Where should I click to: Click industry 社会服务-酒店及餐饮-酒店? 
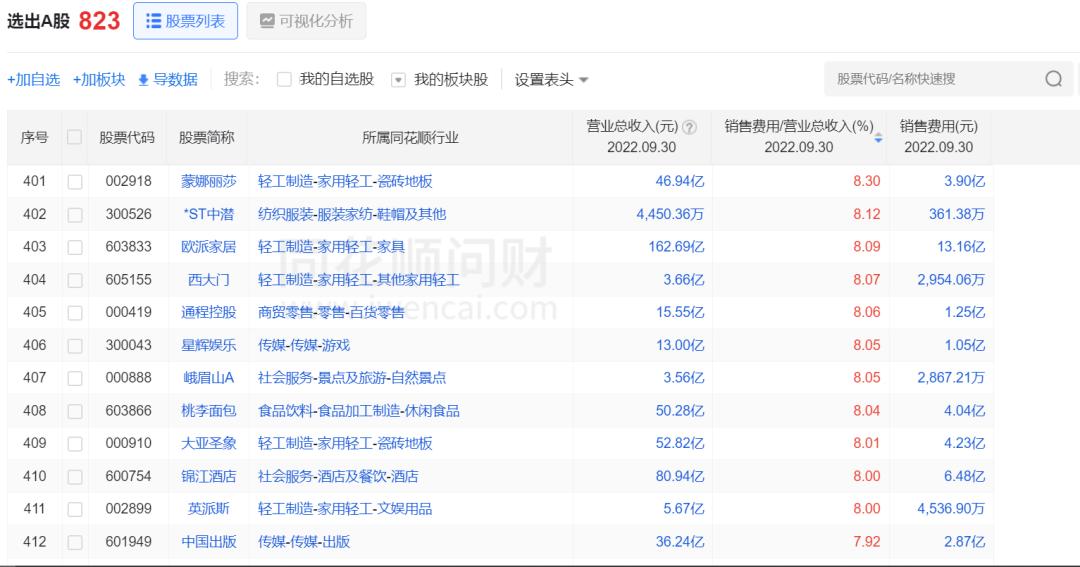coord(338,476)
